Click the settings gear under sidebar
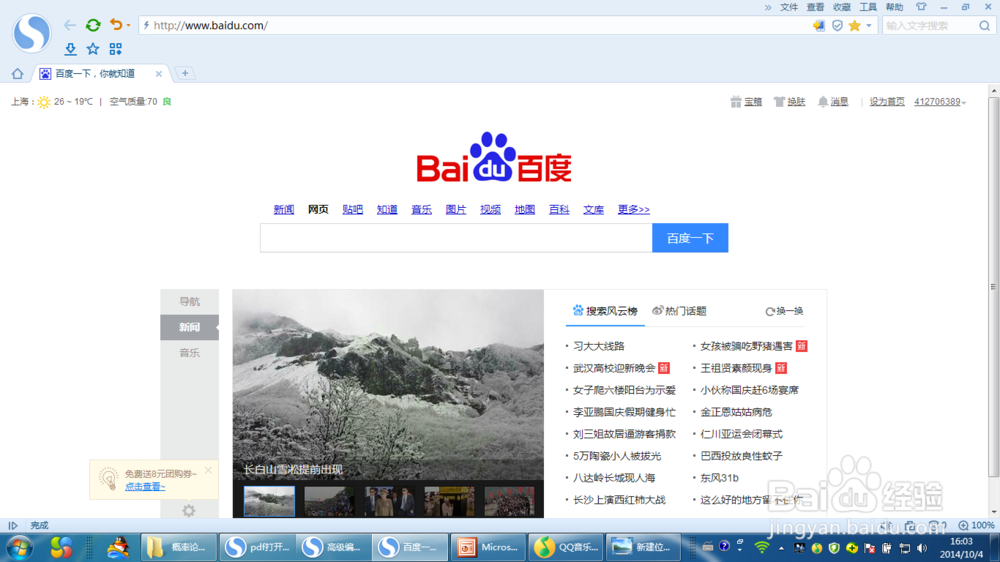The image size is (1000, 562). pos(189,510)
